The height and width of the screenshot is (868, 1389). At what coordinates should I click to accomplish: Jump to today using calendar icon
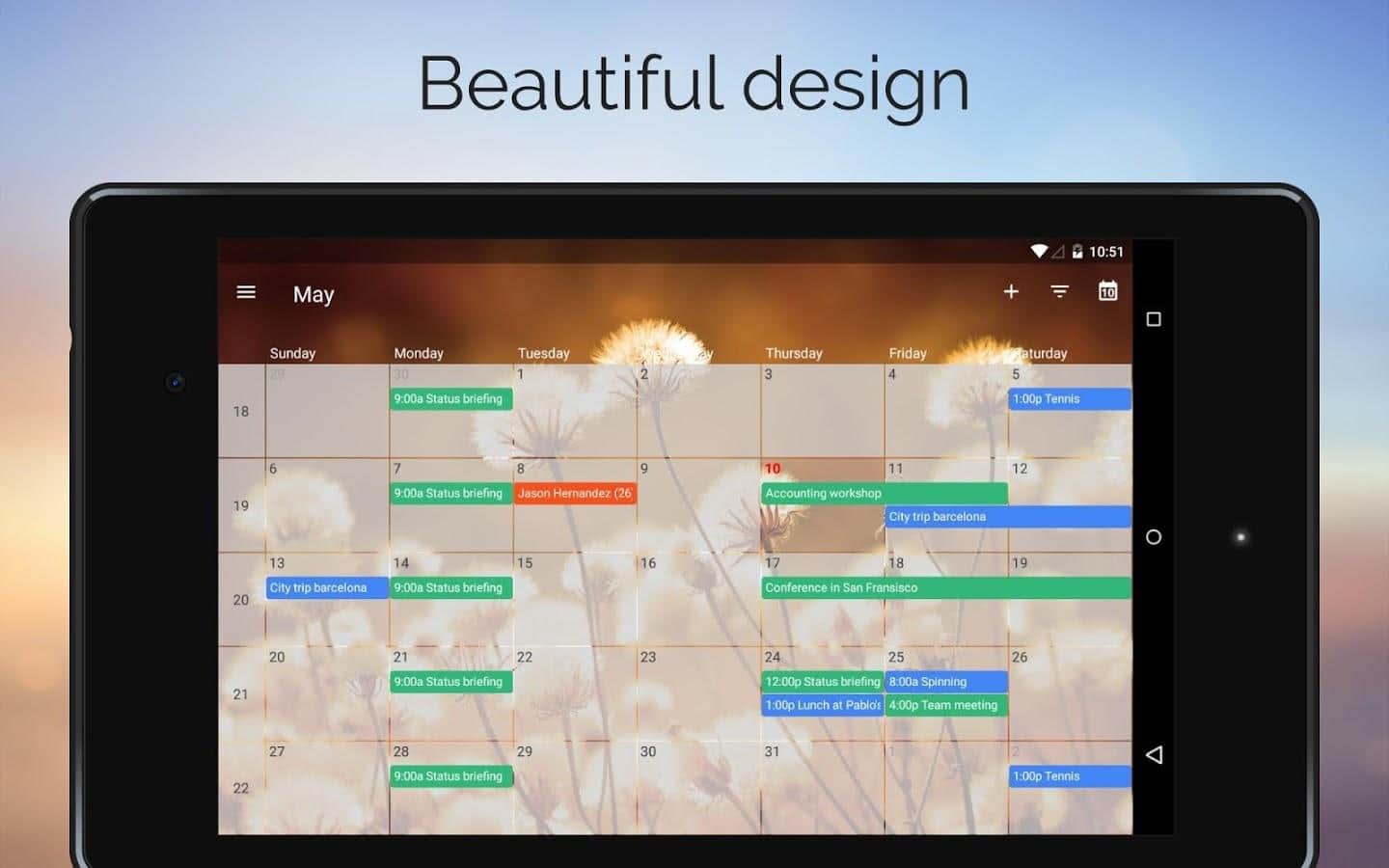[x=1107, y=291]
